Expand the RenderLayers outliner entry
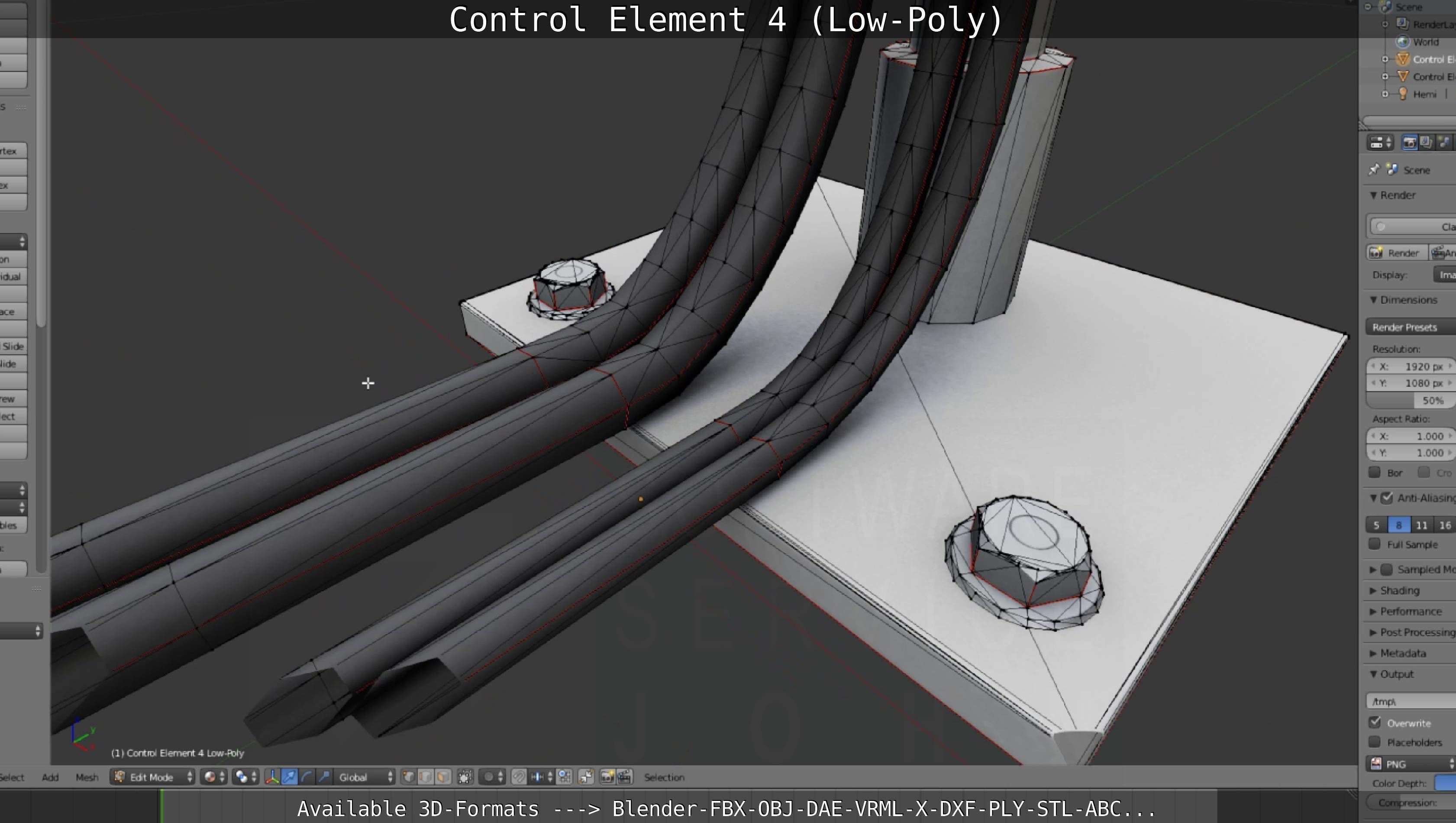Image resolution: width=1456 pixels, height=823 pixels. tap(1385, 24)
